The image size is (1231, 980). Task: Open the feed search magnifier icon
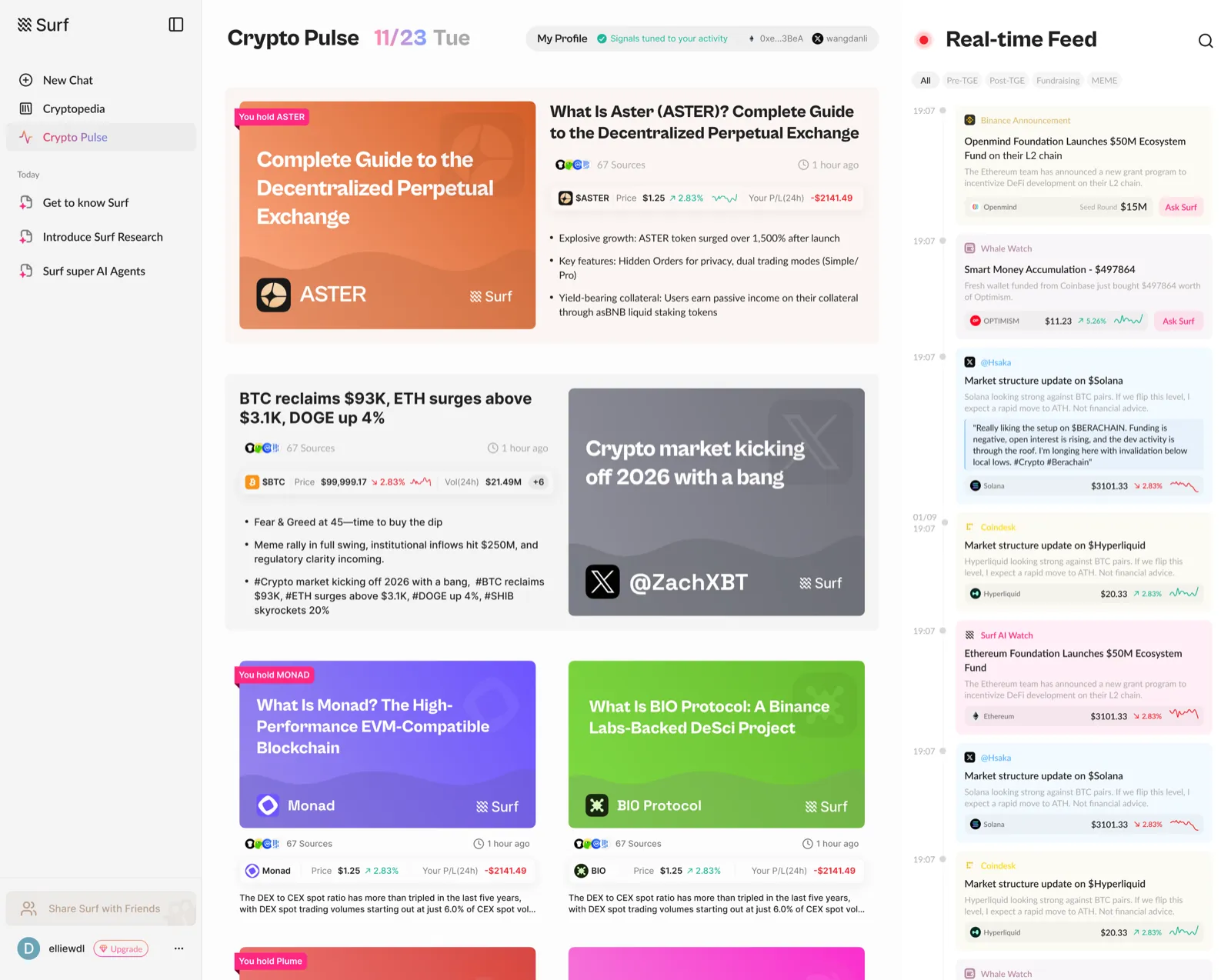[1206, 41]
